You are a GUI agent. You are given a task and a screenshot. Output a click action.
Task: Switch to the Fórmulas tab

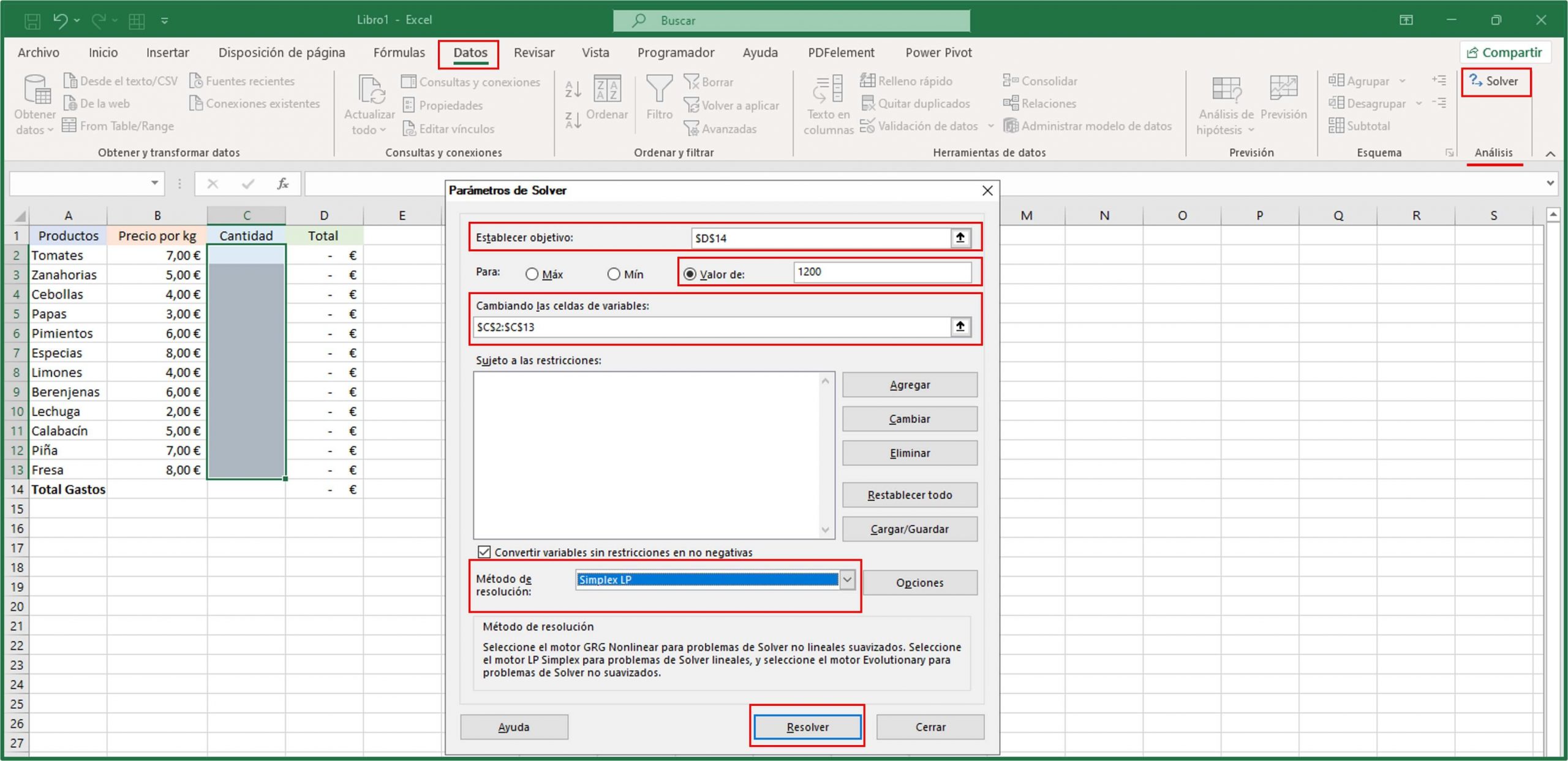tap(399, 53)
